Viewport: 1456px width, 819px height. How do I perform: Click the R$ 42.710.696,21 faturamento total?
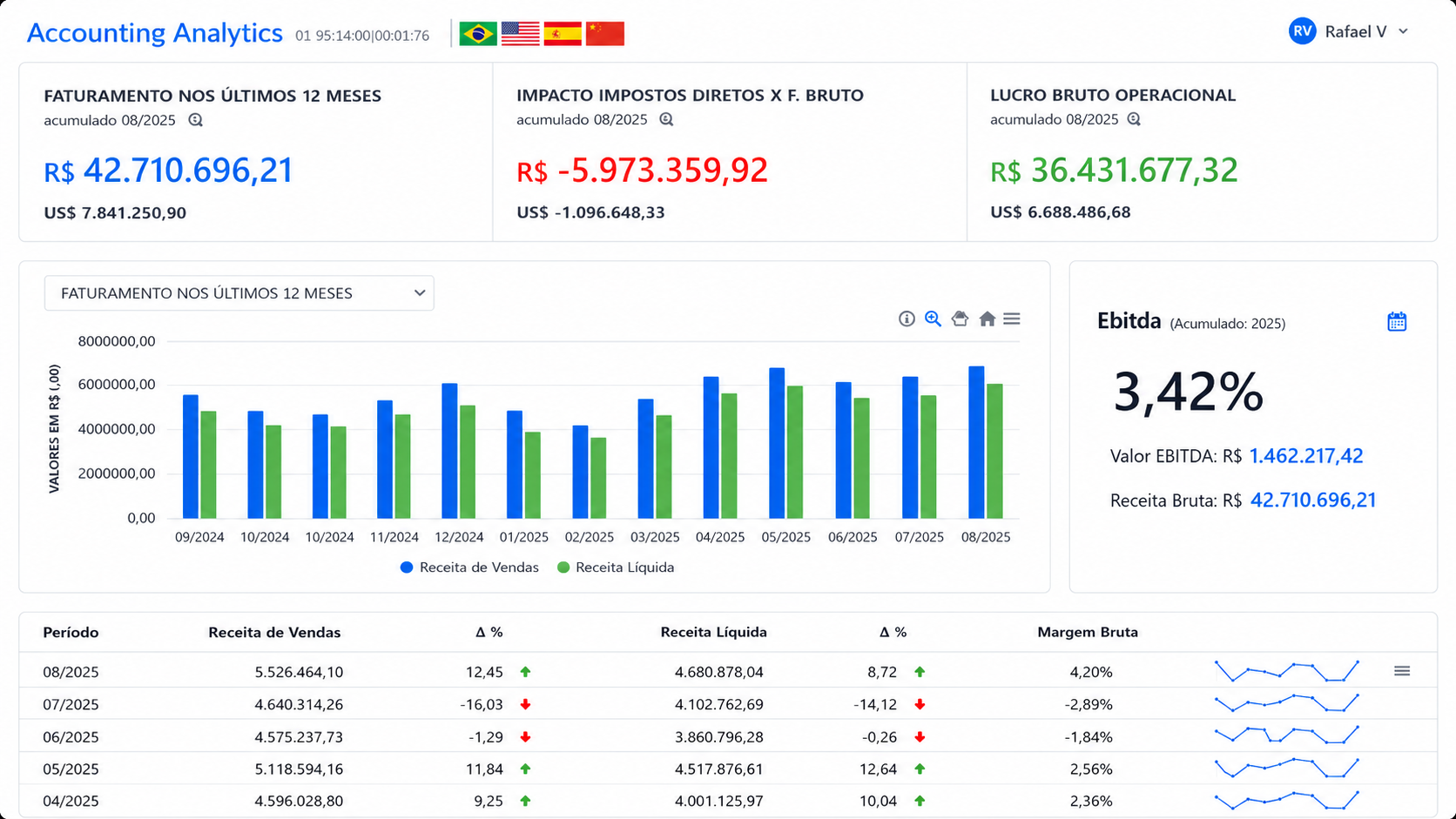coord(169,171)
